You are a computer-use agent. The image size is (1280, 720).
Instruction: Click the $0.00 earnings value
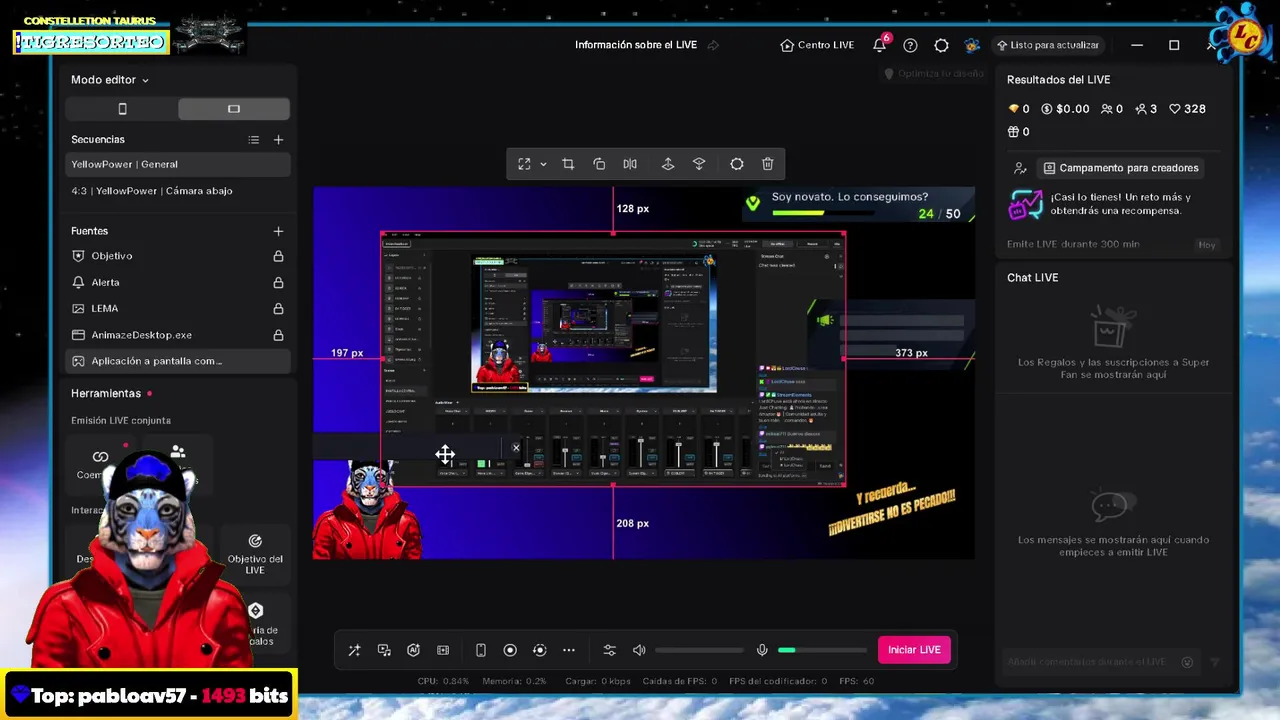point(1065,109)
